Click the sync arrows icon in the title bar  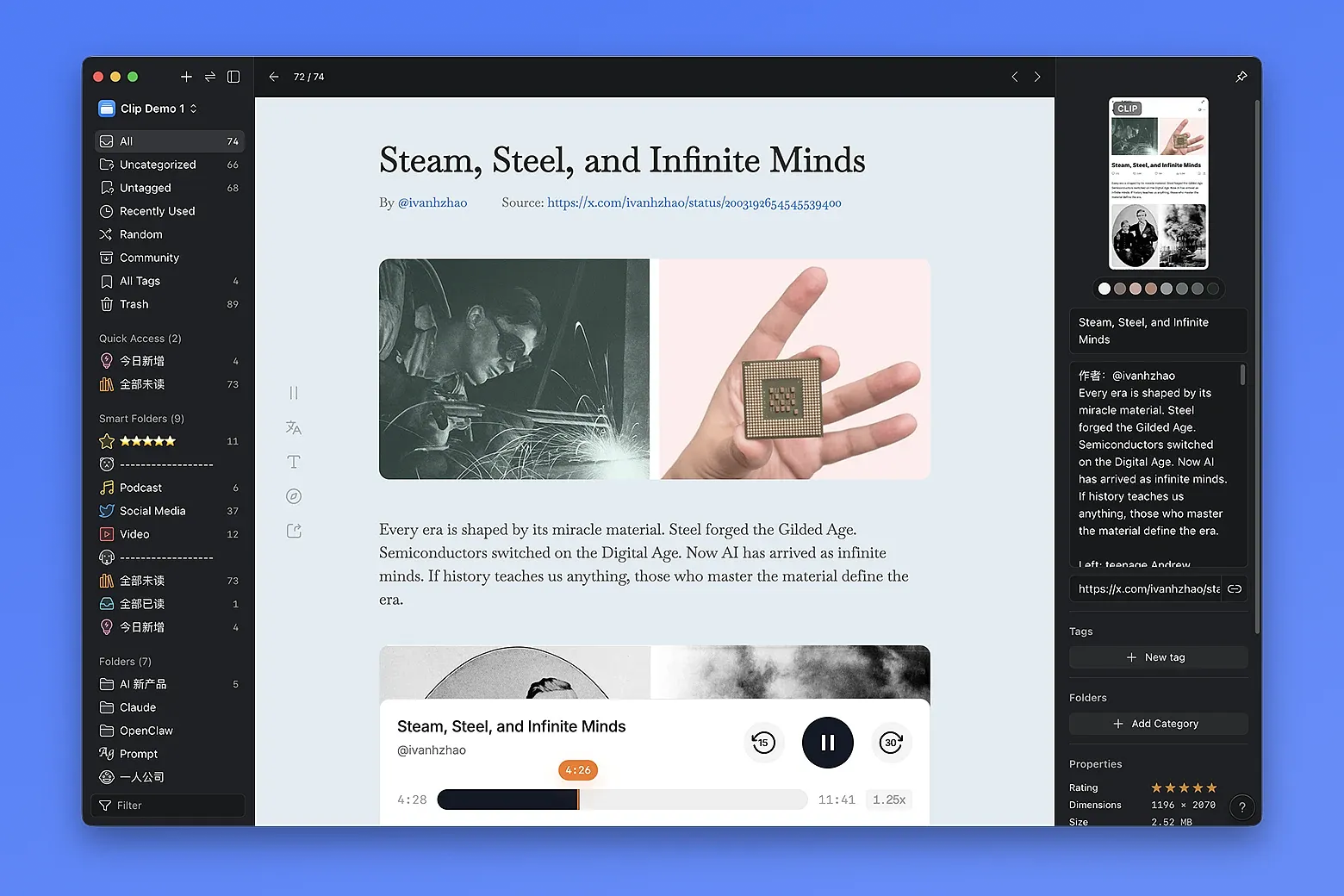coord(209,77)
